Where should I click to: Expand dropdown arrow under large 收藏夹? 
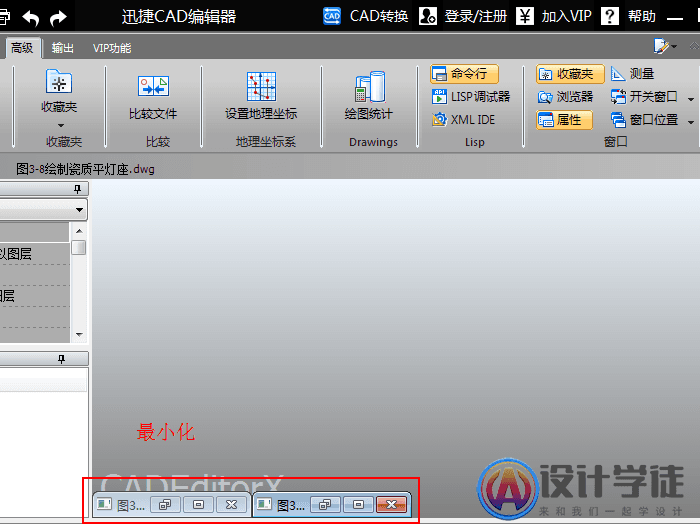61,125
